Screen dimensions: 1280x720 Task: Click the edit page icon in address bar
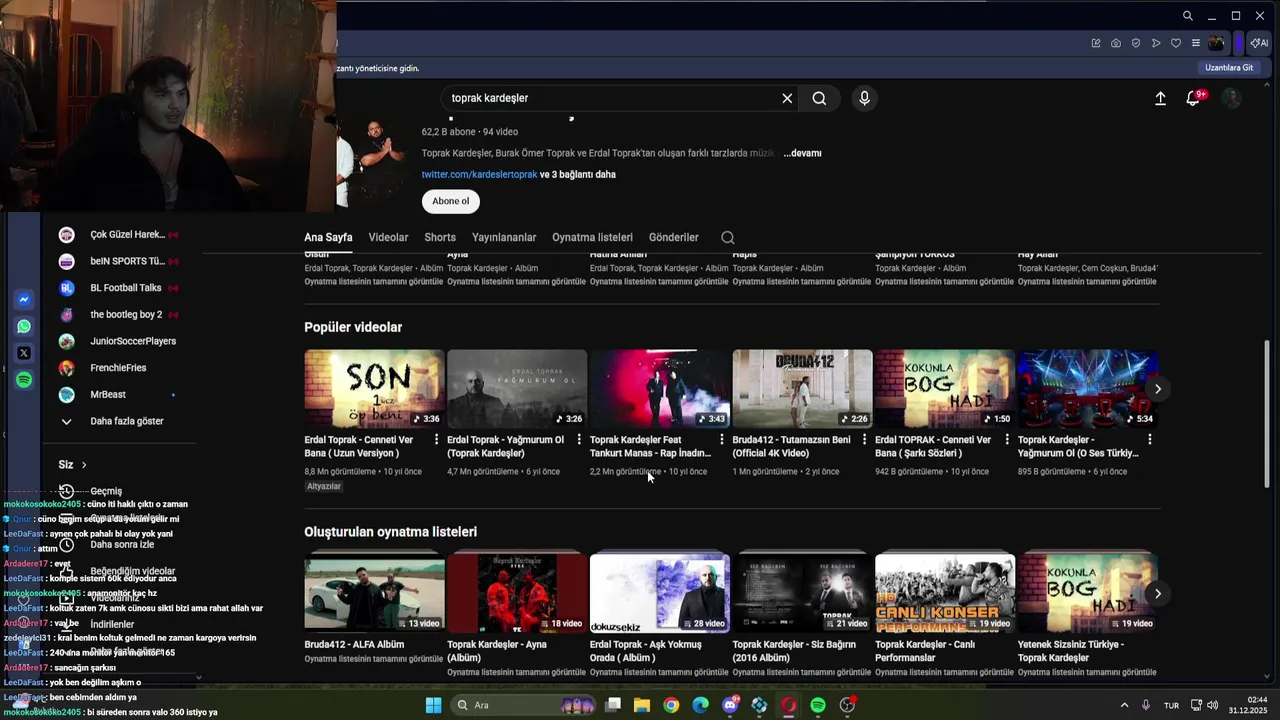[1096, 43]
